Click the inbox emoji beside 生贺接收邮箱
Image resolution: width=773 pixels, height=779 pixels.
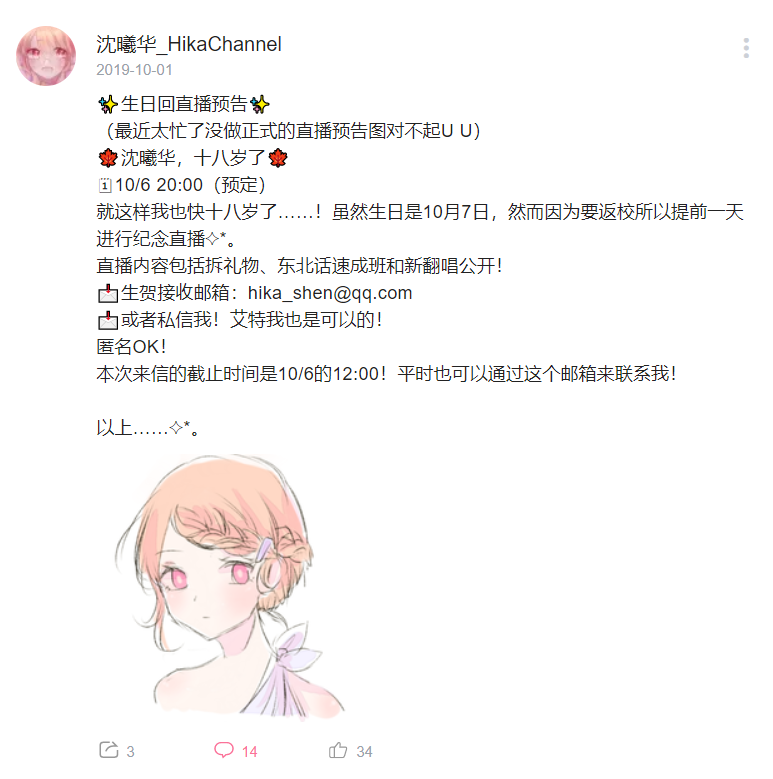[x=108, y=294]
